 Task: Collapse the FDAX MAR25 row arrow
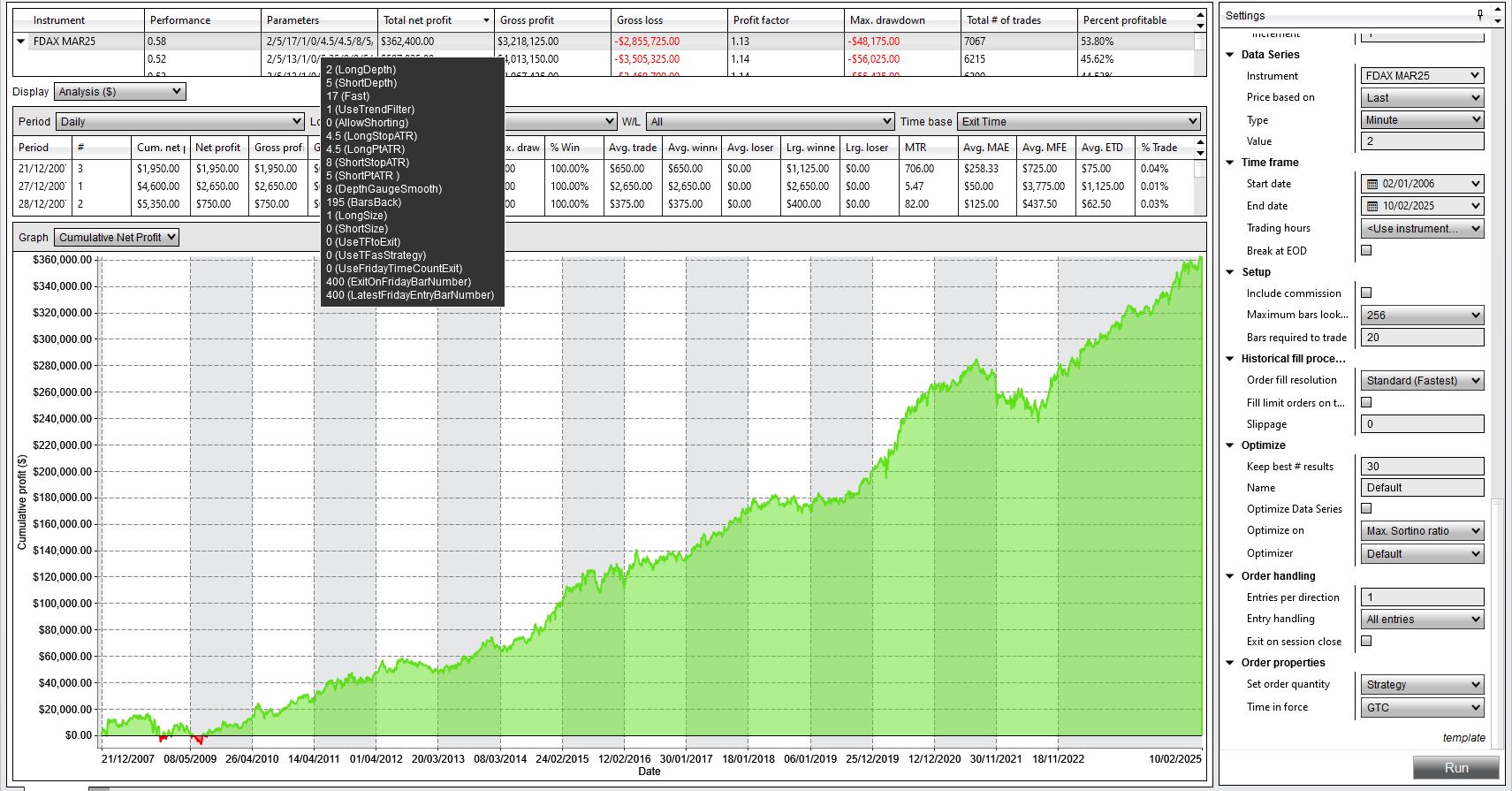pyautogui.click(x=21, y=41)
